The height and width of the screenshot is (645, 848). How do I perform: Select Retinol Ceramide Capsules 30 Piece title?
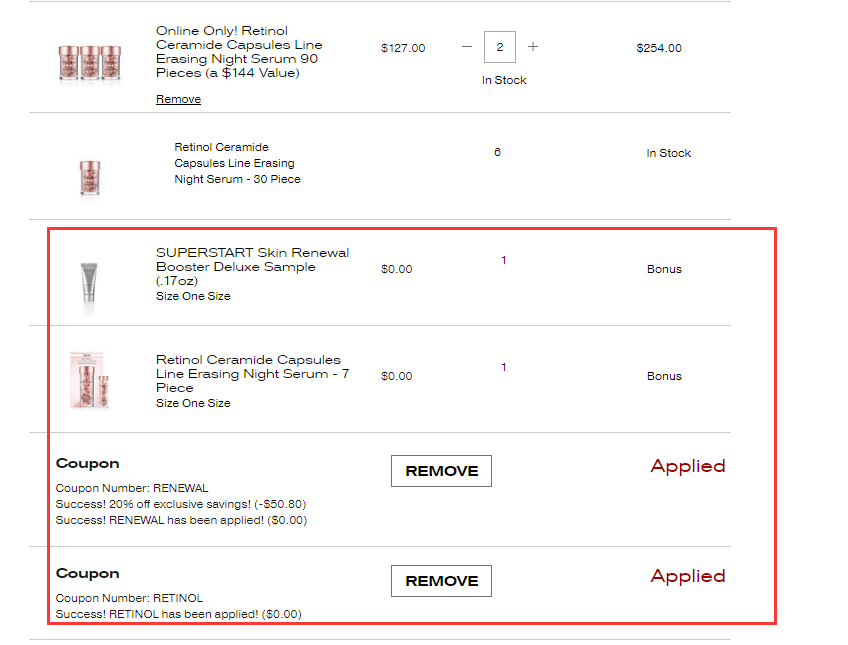pos(237,163)
